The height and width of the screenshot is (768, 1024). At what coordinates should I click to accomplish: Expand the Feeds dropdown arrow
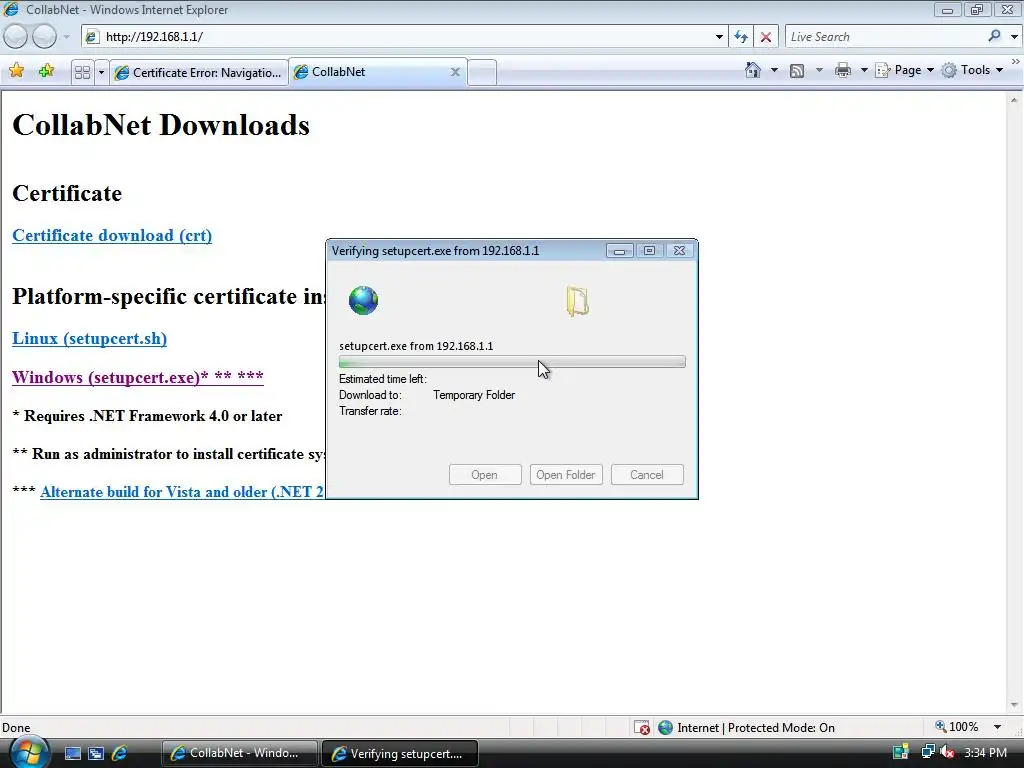point(819,70)
